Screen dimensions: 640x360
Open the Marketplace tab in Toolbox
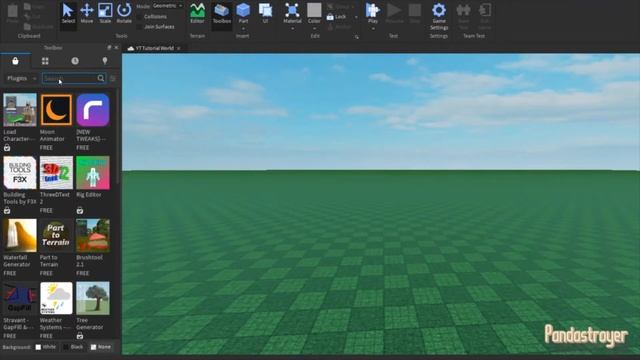click(15, 61)
